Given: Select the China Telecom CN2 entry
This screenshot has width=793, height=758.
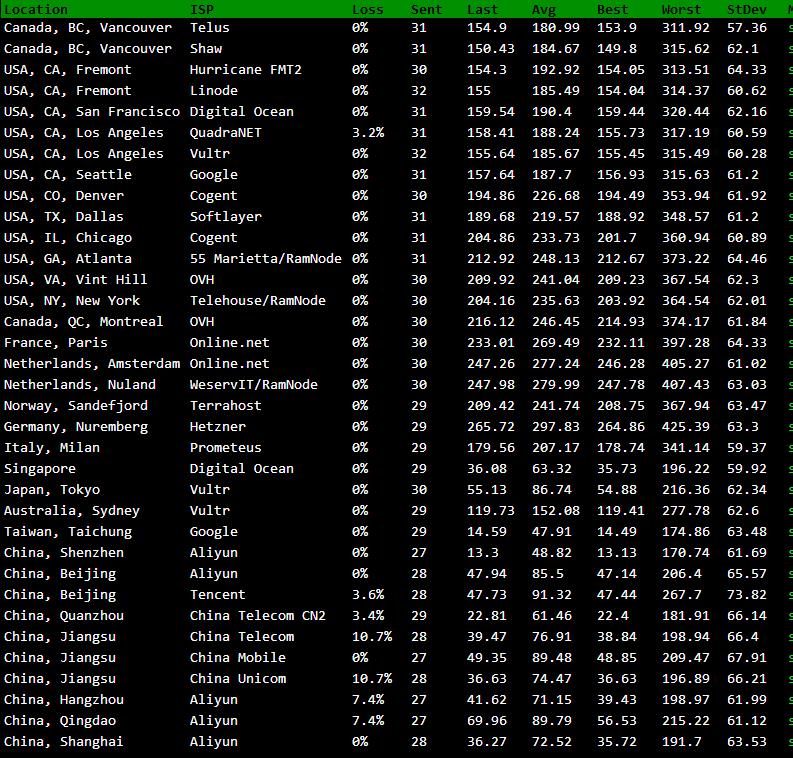Looking at the screenshot, I should pos(257,615).
